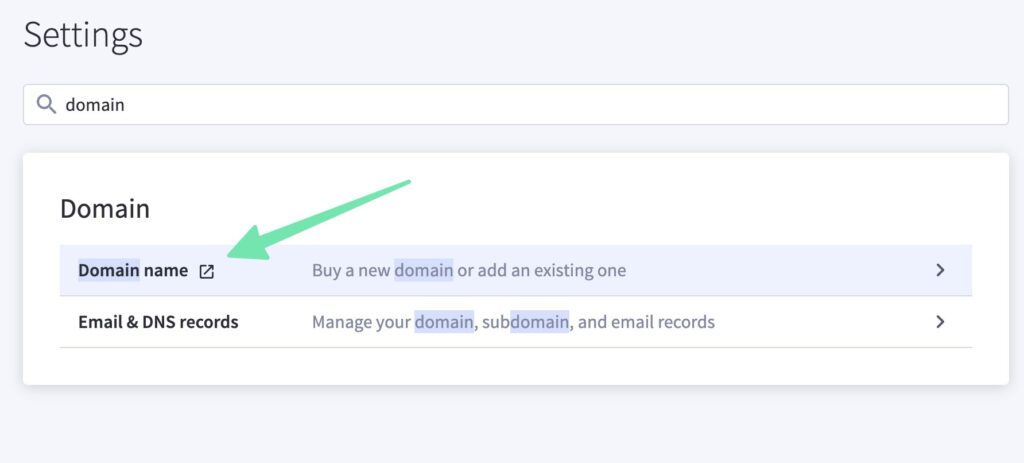Open the Domain name setting label
1024x463 pixels.
(133, 270)
